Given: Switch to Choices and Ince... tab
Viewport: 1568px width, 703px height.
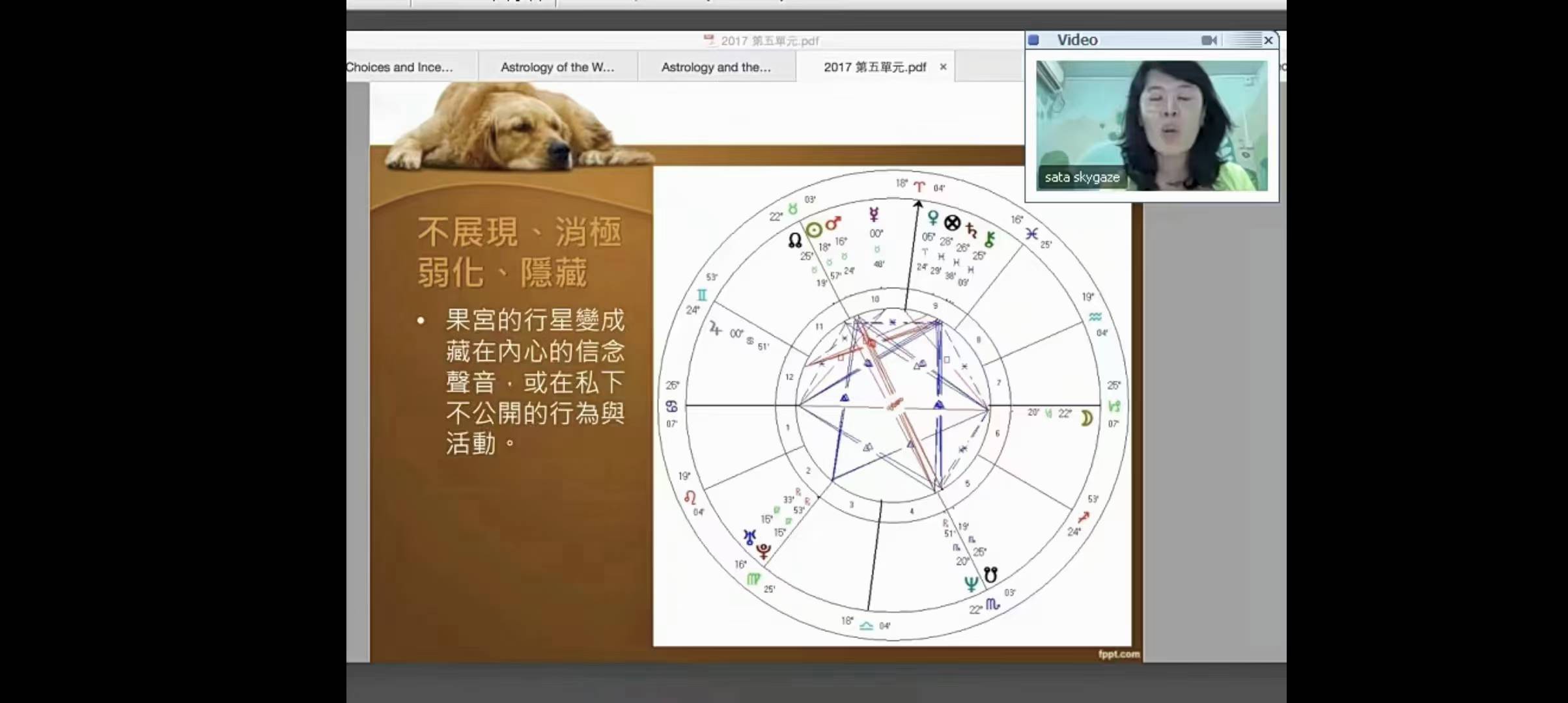Looking at the screenshot, I should tap(400, 67).
